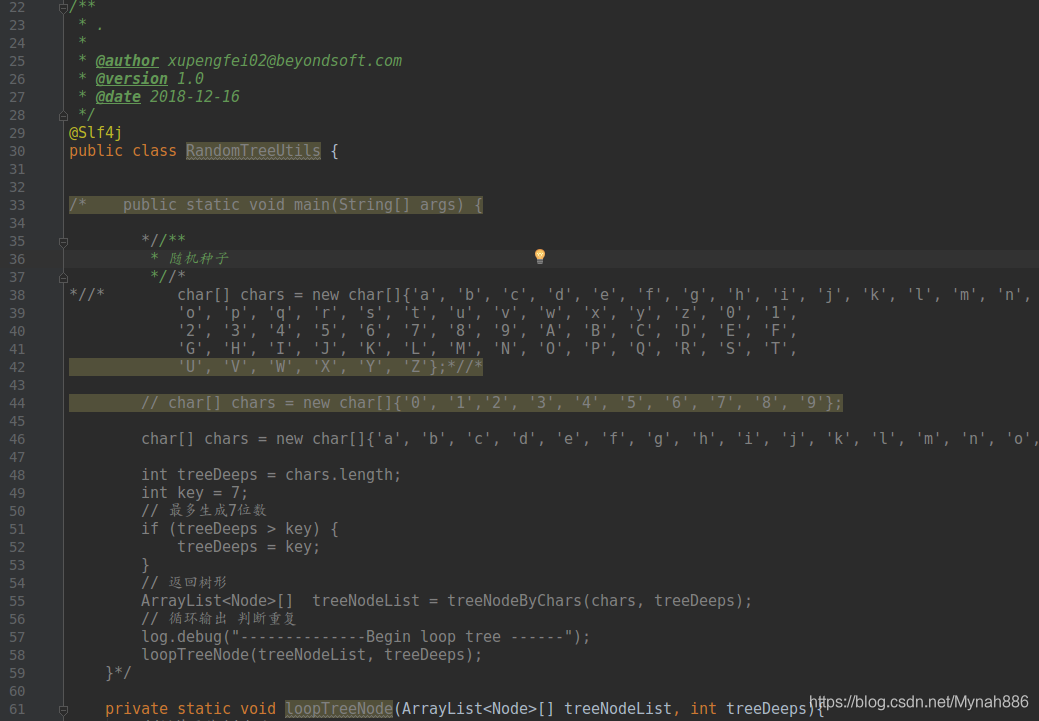
Task: Click line number 59 in gutter
Action: tap(17, 673)
